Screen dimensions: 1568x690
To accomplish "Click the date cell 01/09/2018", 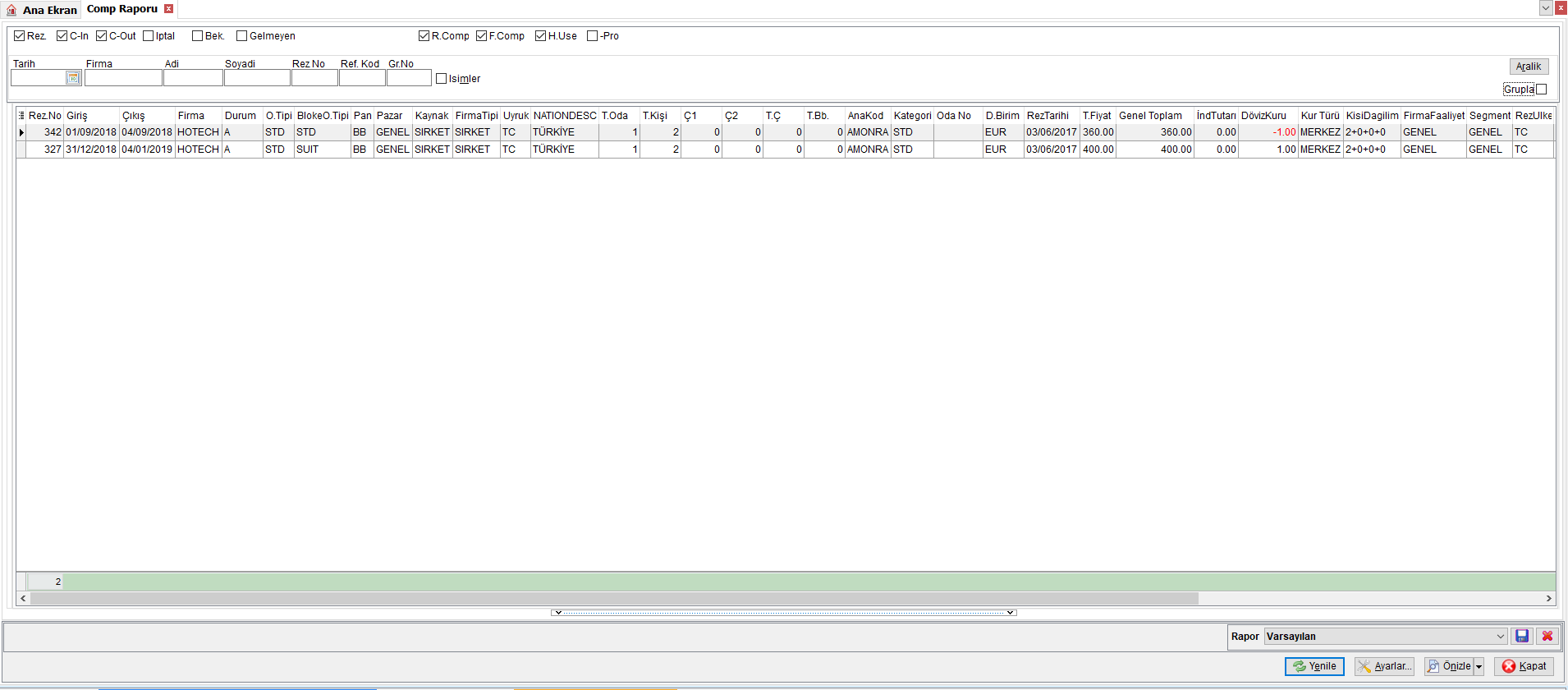I will [91, 132].
